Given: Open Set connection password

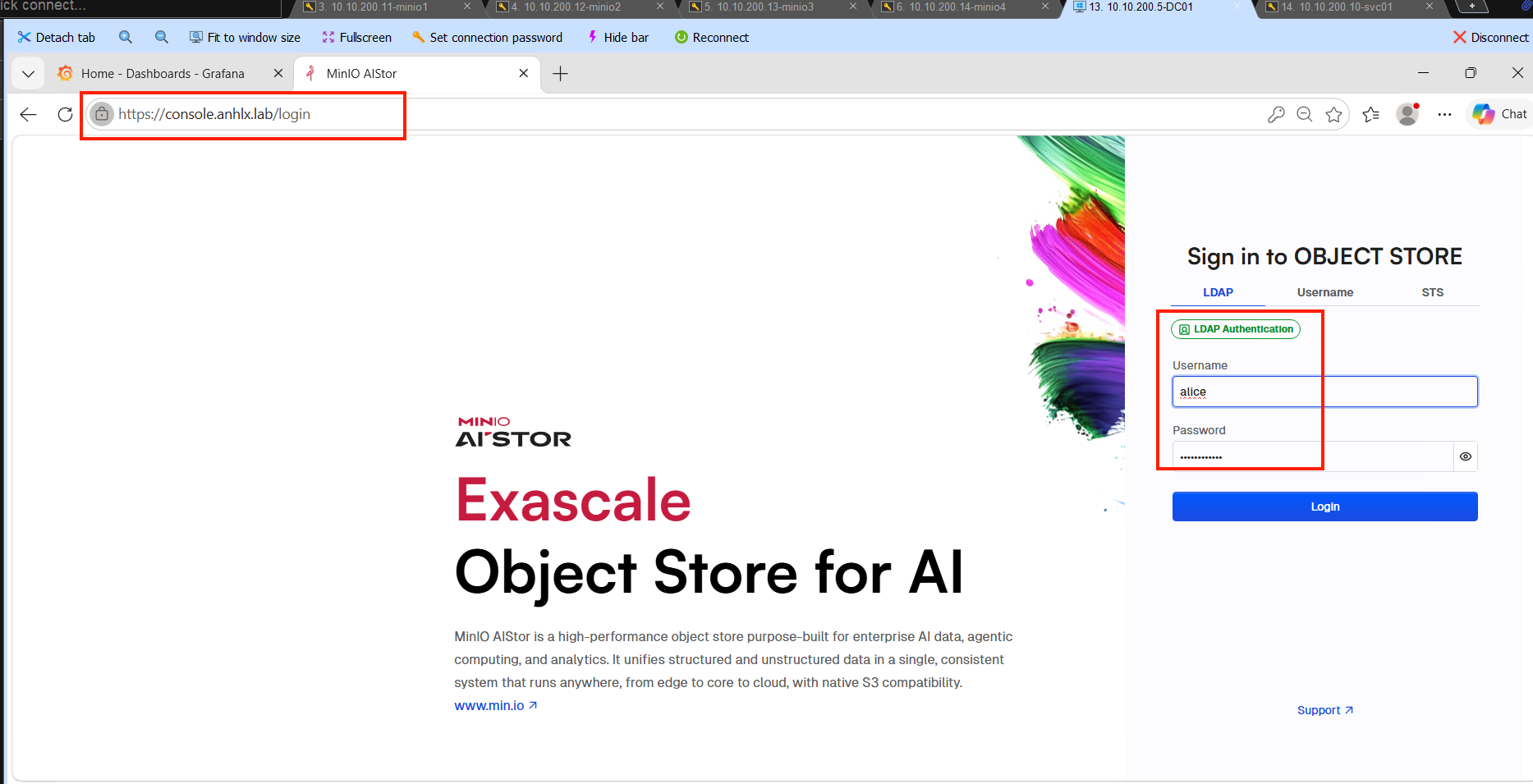Looking at the screenshot, I should click(x=488, y=37).
